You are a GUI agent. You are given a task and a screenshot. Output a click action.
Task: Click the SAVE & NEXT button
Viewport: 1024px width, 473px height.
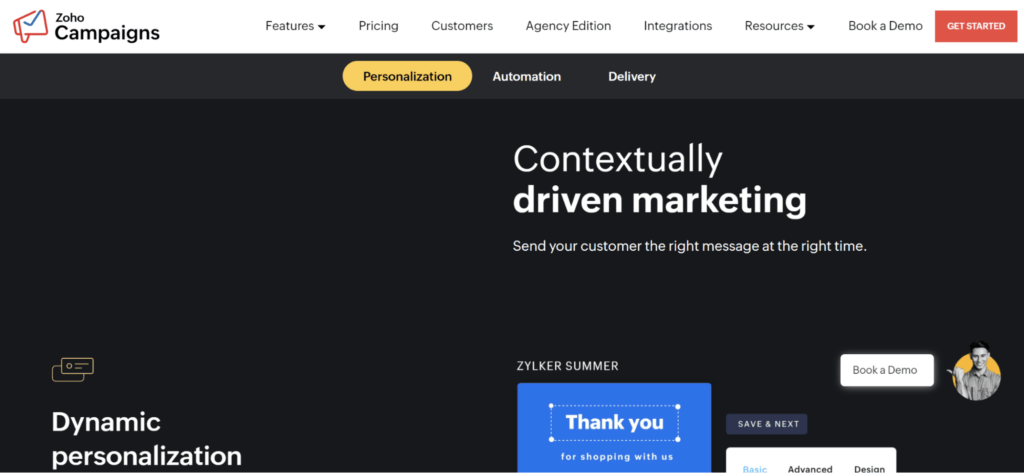[x=767, y=424]
